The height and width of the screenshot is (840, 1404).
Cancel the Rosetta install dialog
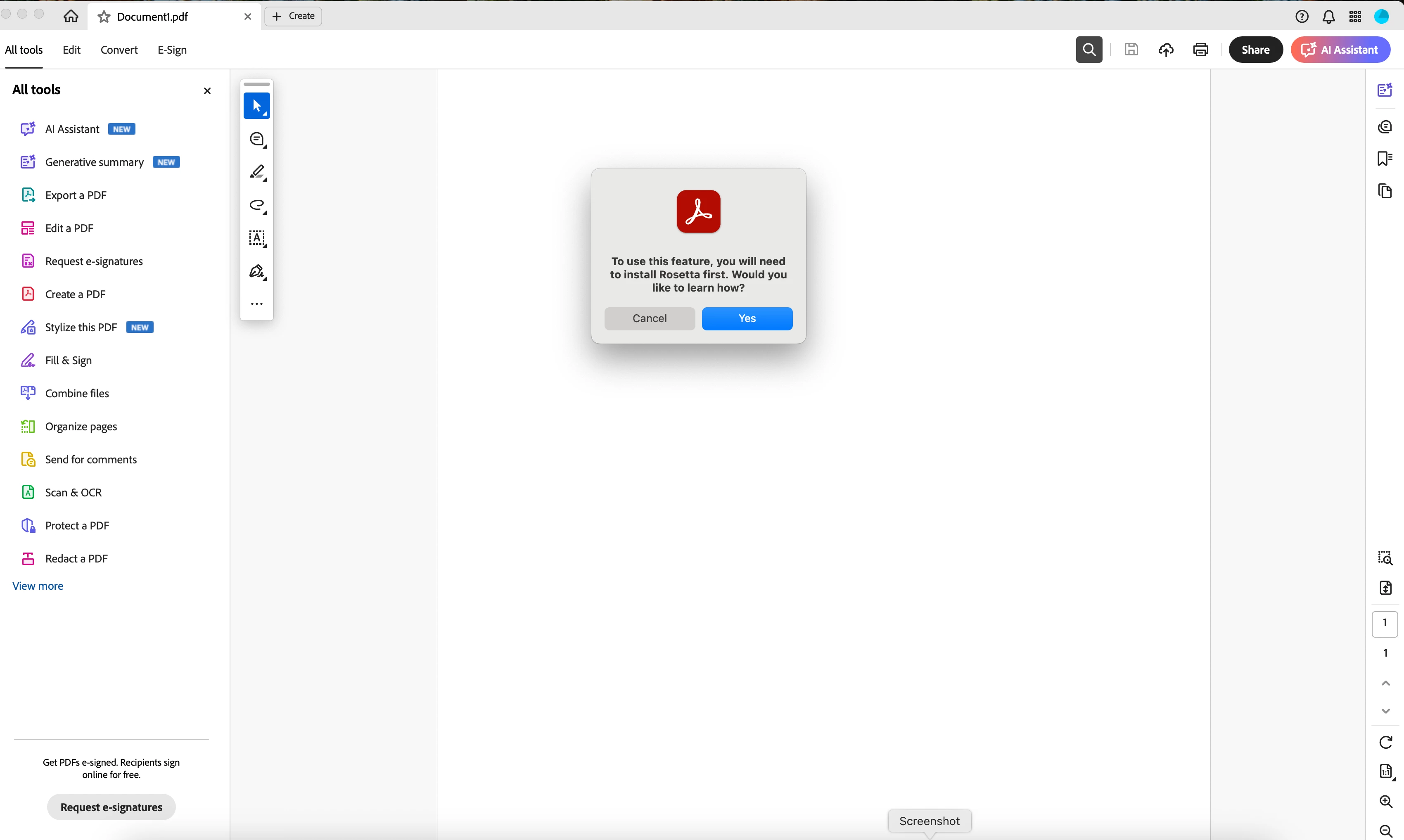[x=649, y=319]
